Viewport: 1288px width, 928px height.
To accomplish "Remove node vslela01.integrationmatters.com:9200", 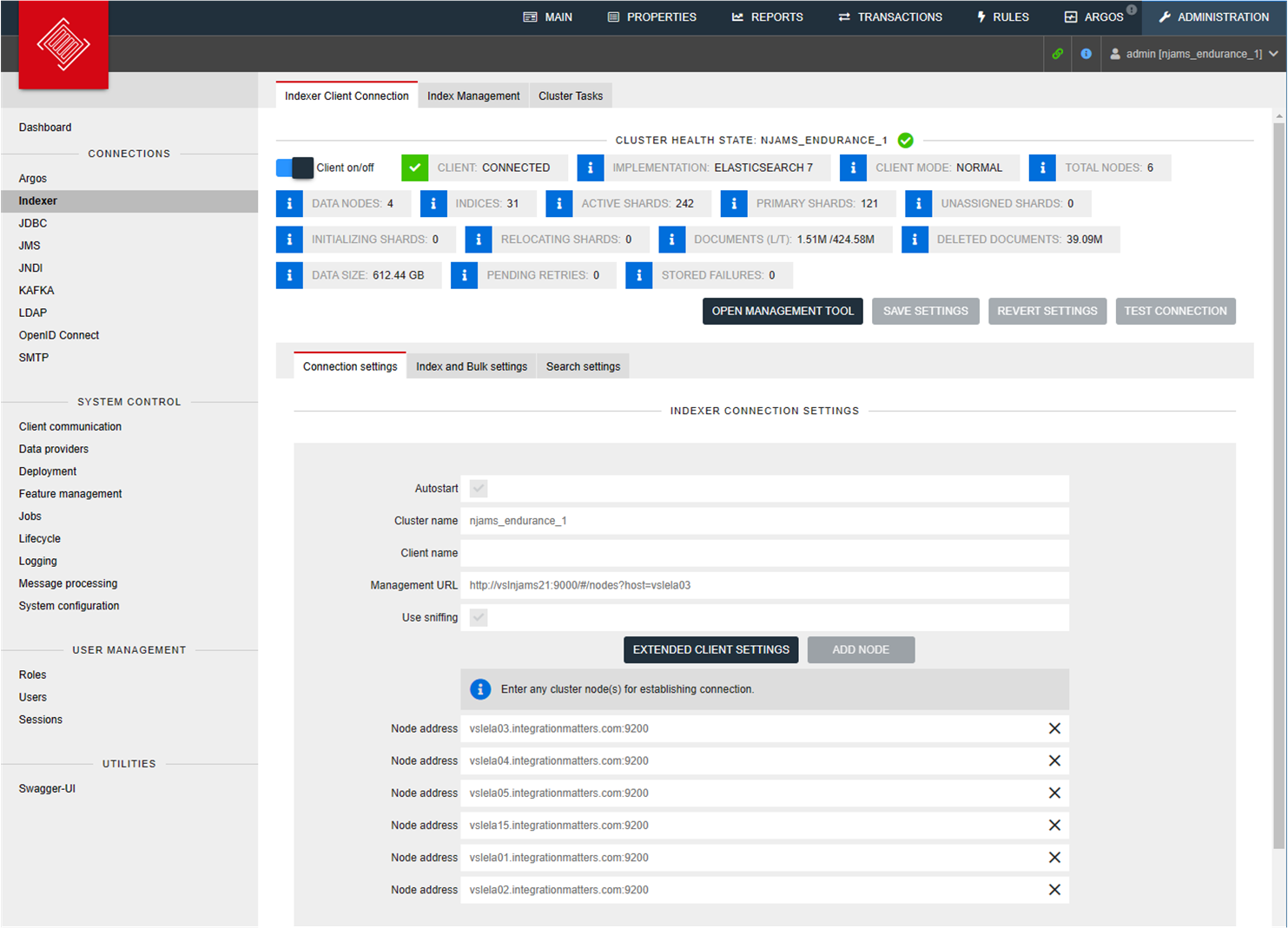I will (x=1054, y=857).
